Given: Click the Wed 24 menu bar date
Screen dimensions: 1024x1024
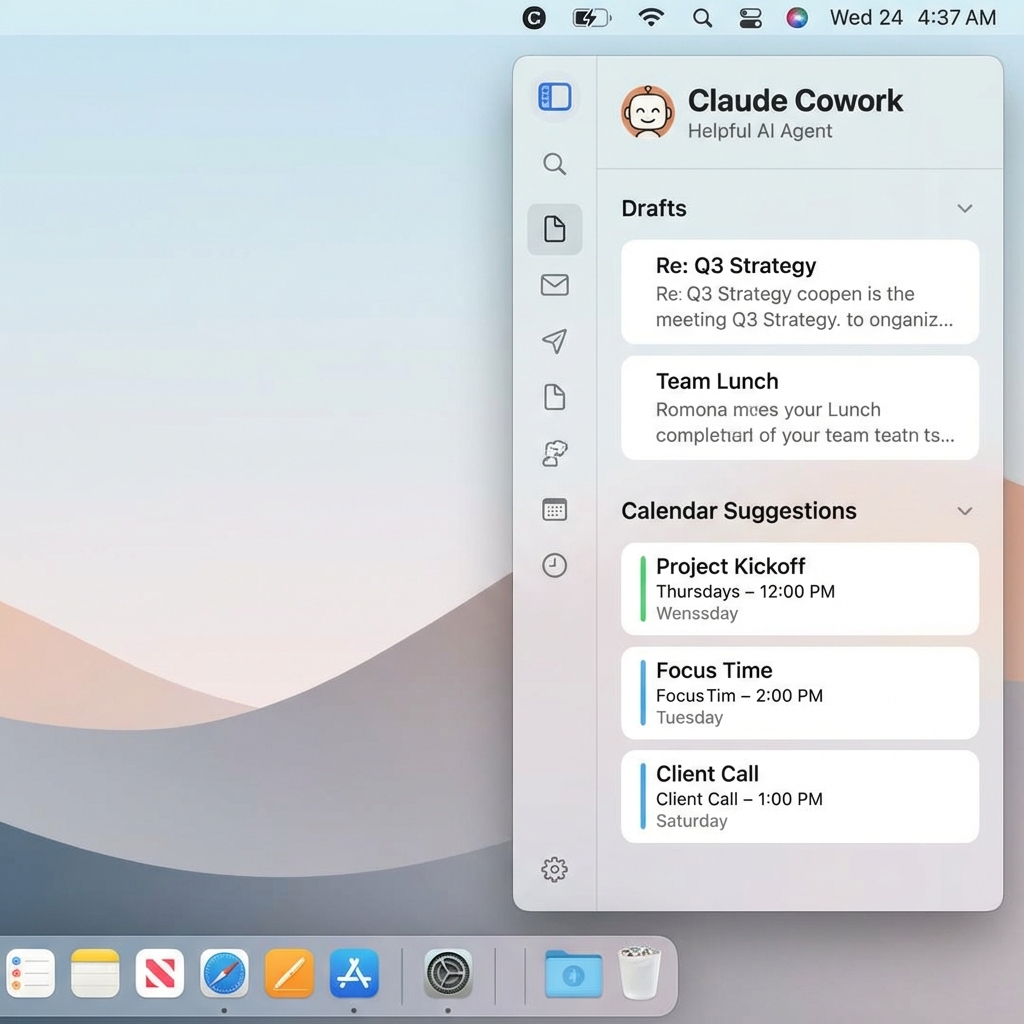Looking at the screenshot, I should (866, 17).
